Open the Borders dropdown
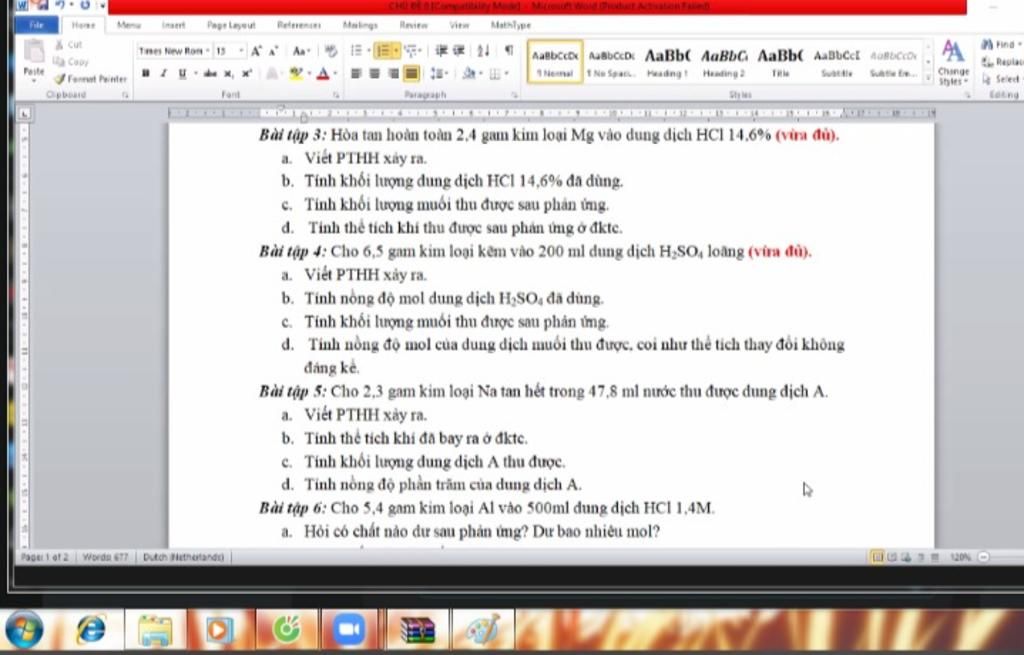 507,73
